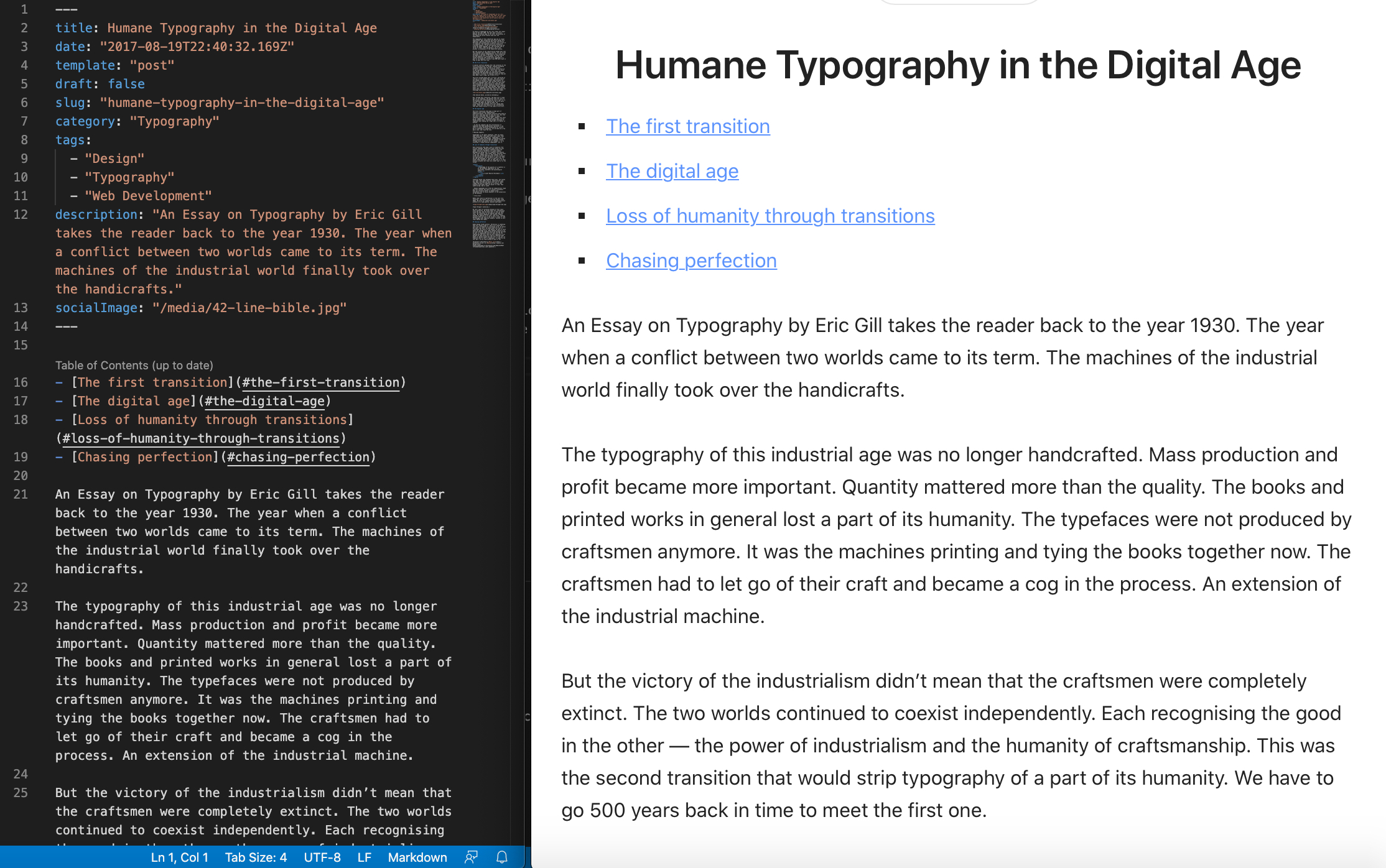Click the preview paragraph starting 'The typography of this industrial age'
Image resolution: width=1386 pixels, height=868 pixels.
[x=957, y=535]
